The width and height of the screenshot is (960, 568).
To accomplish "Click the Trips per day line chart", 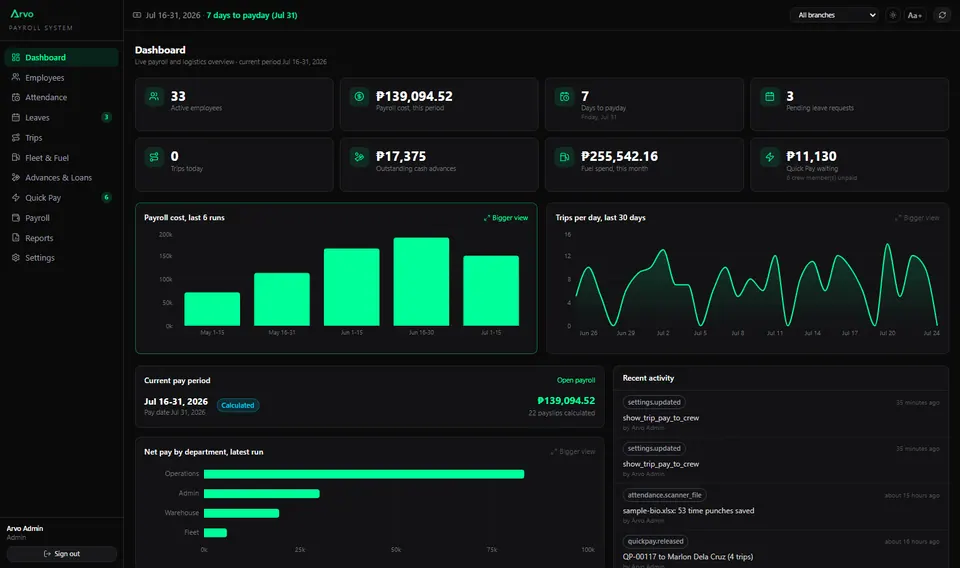I will pyautogui.click(x=757, y=285).
